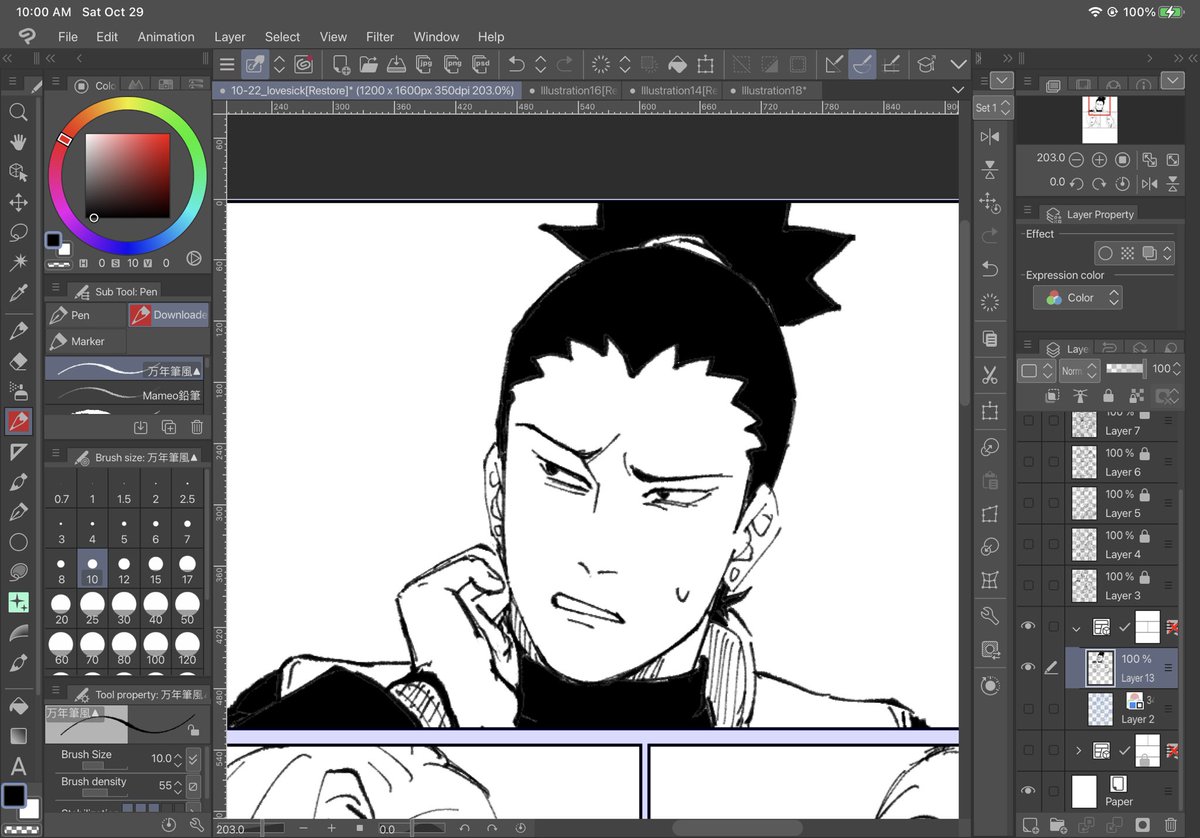Open the Brush density stepper
This screenshot has height=838, width=1200.
tap(176, 786)
